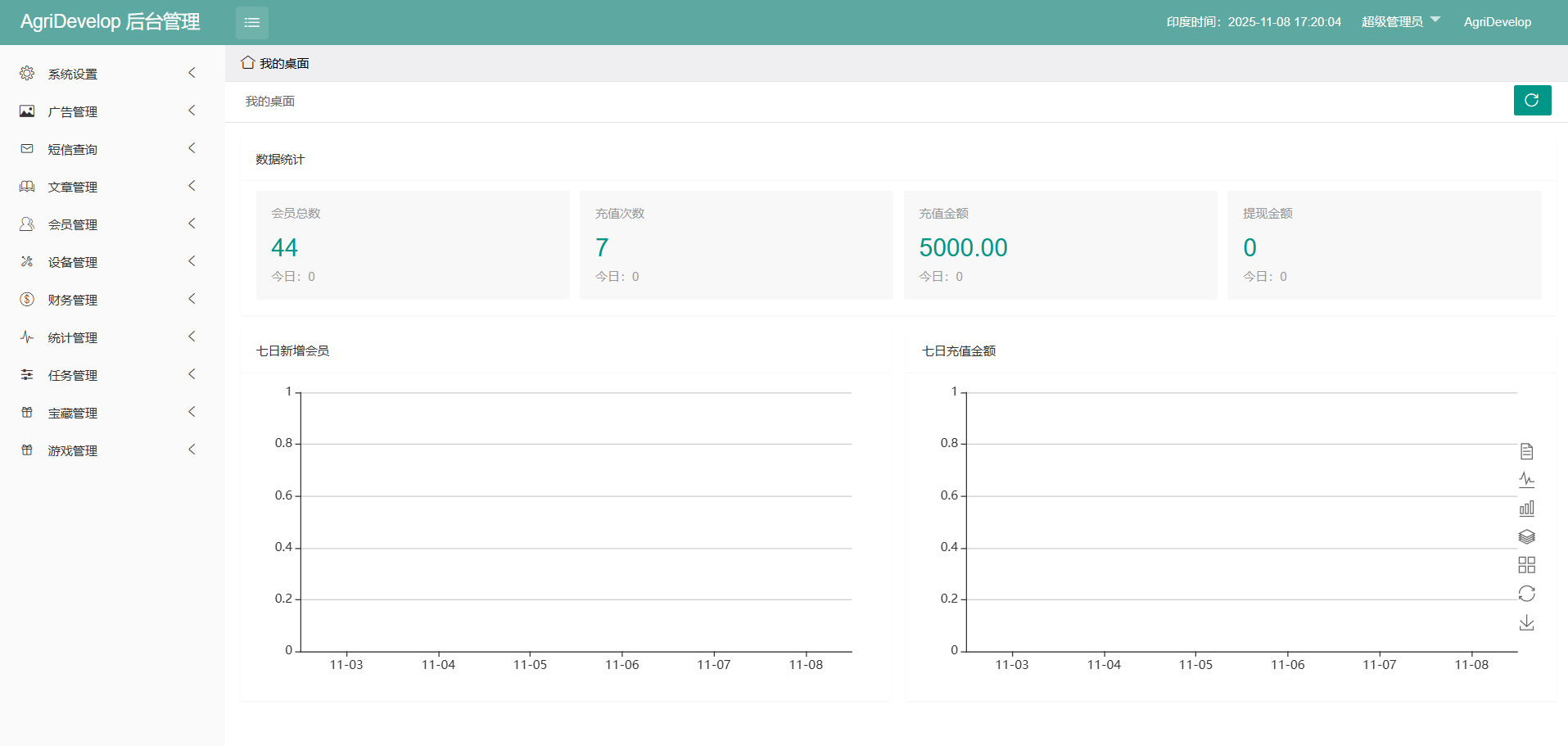1568x746 pixels.
Task: Click the AgriDevelop 后台管理 logo title
Action: click(111, 22)
